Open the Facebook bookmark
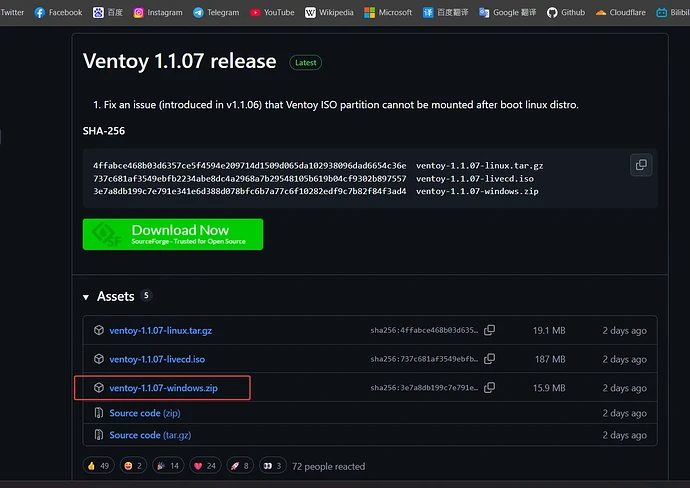690x488 pixels. (58, 13)
